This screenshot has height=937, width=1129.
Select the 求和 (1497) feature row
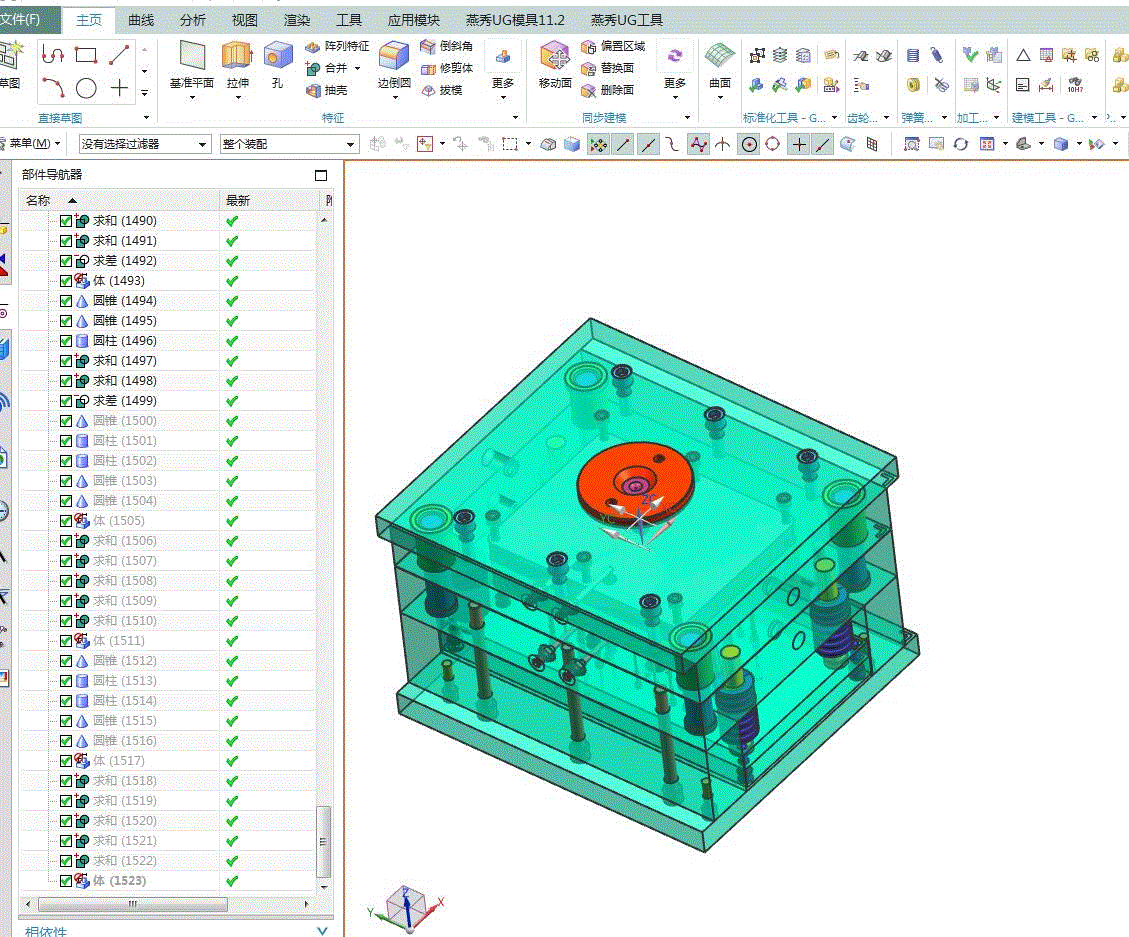pos(167,361)
